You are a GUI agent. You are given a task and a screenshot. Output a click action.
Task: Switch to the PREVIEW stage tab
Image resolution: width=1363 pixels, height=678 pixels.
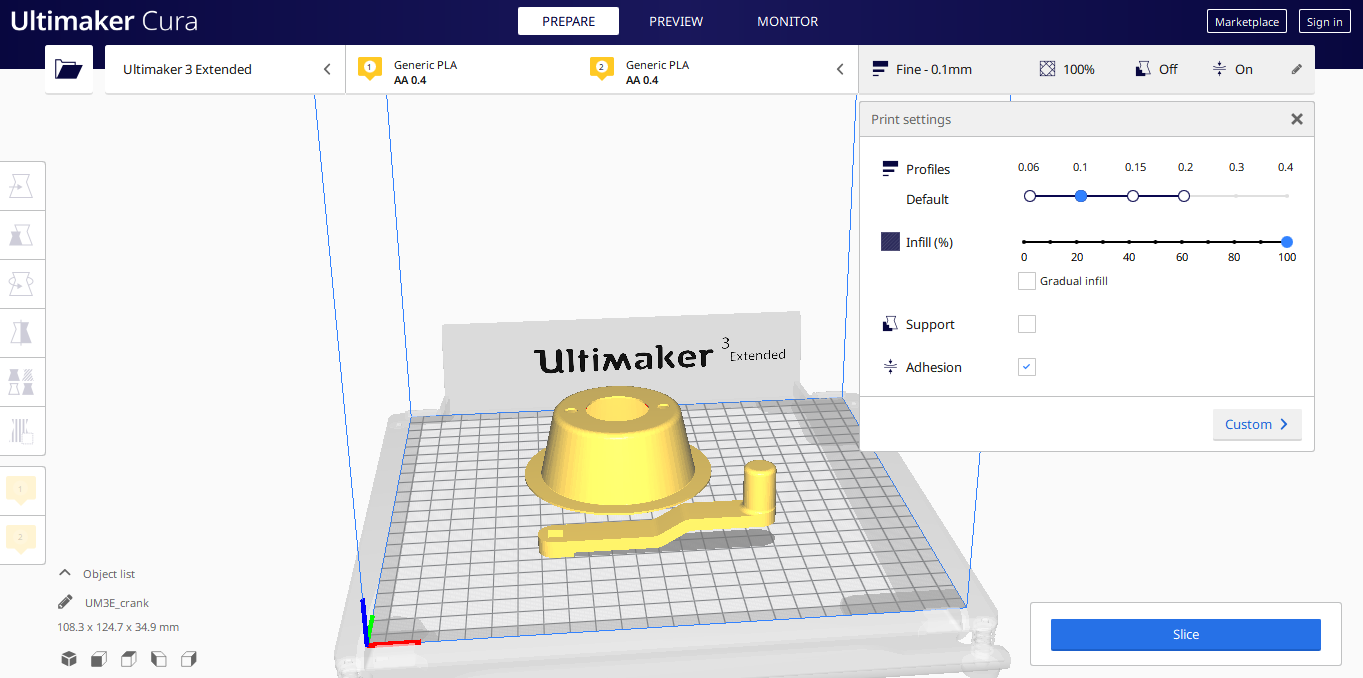[676, 21]
